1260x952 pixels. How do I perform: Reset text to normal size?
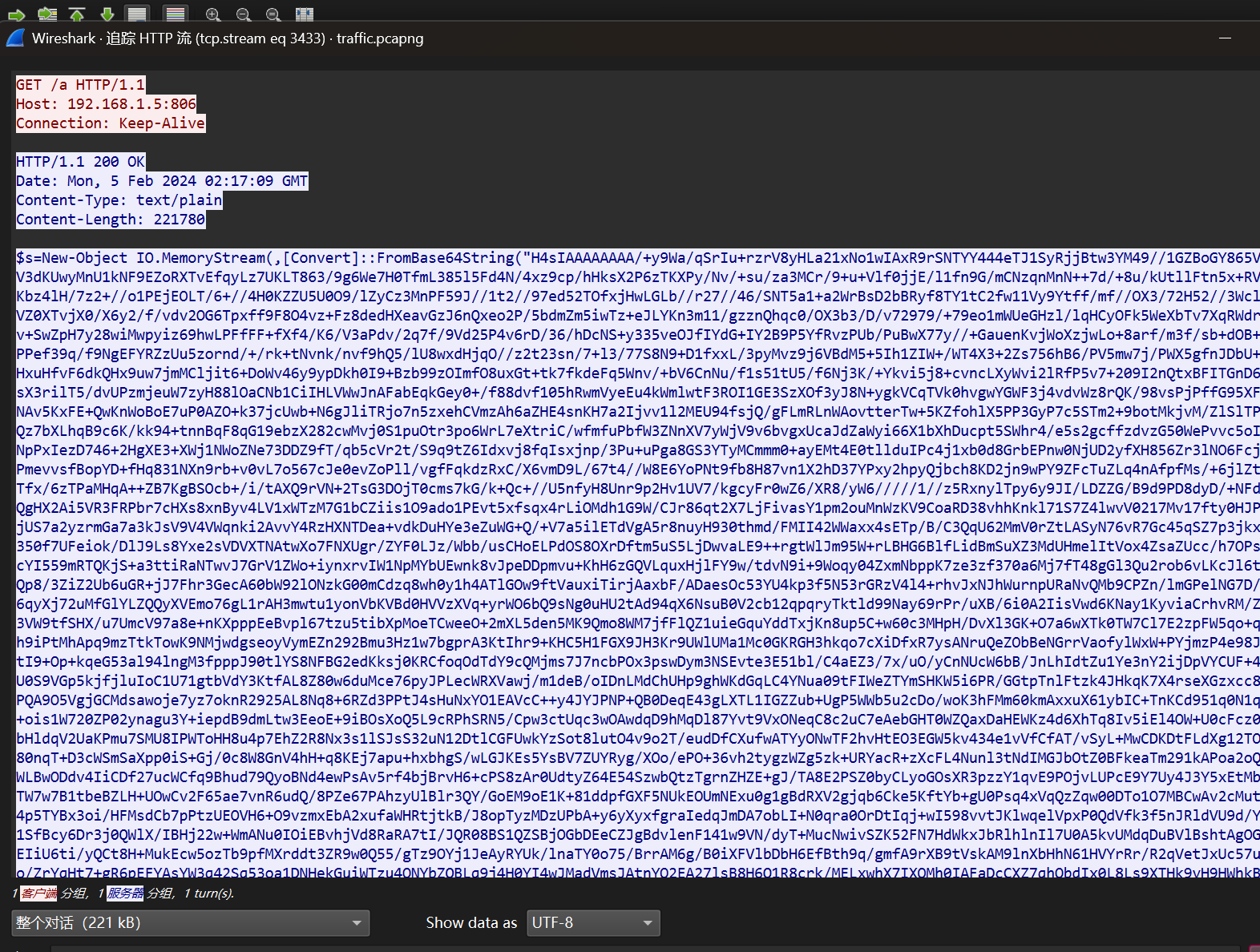click(273, 14)
